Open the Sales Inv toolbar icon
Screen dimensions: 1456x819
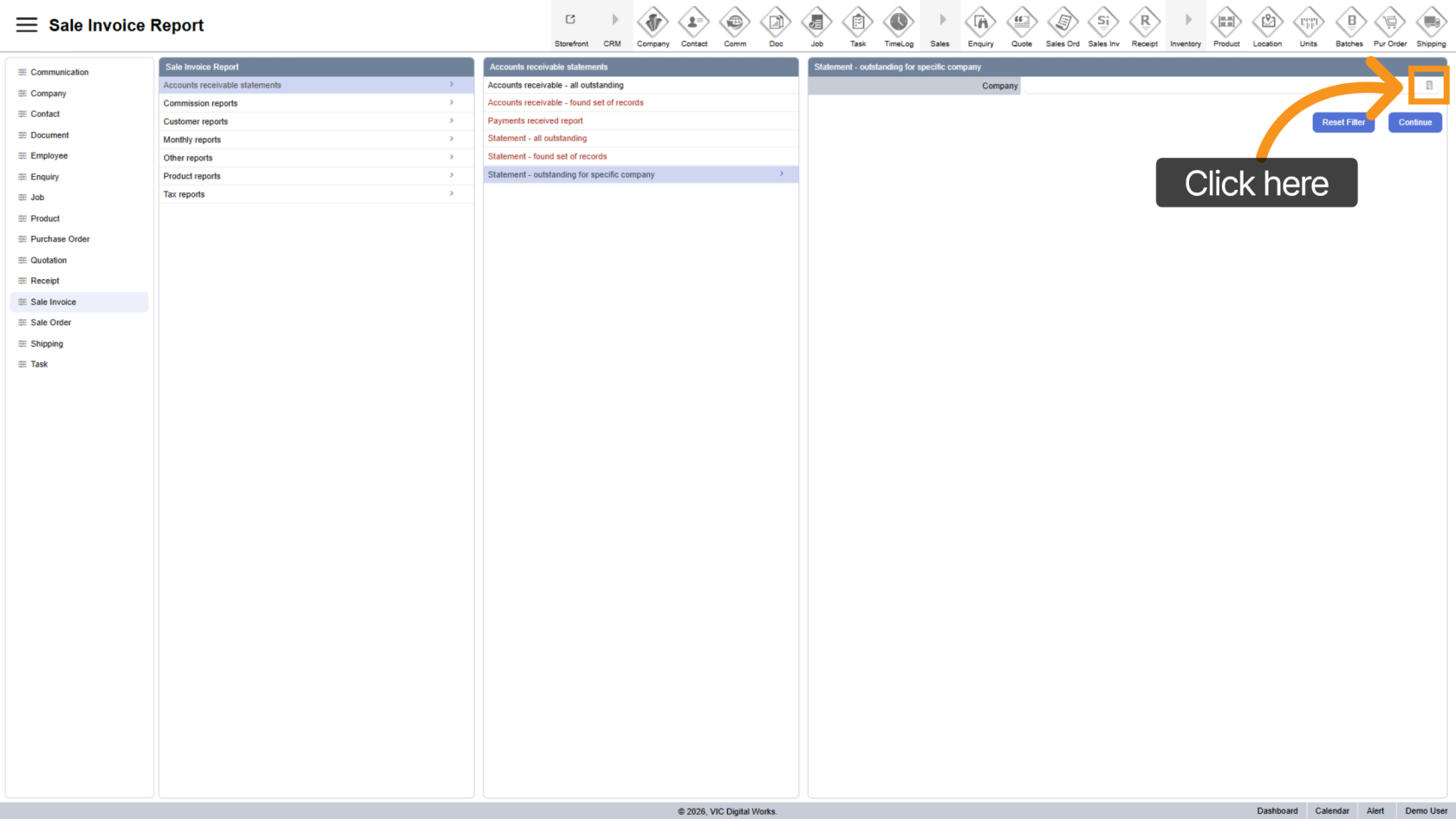1103,22
